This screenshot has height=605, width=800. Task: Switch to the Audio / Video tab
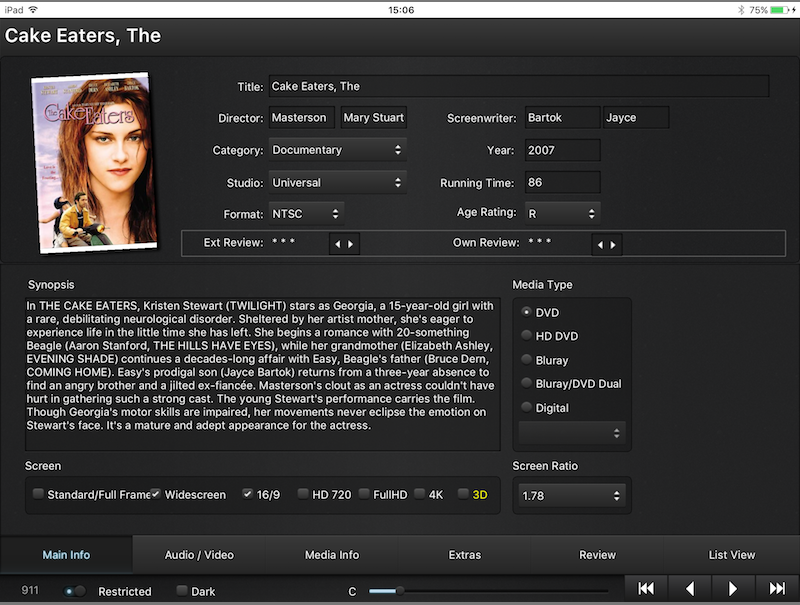(198, 555)
